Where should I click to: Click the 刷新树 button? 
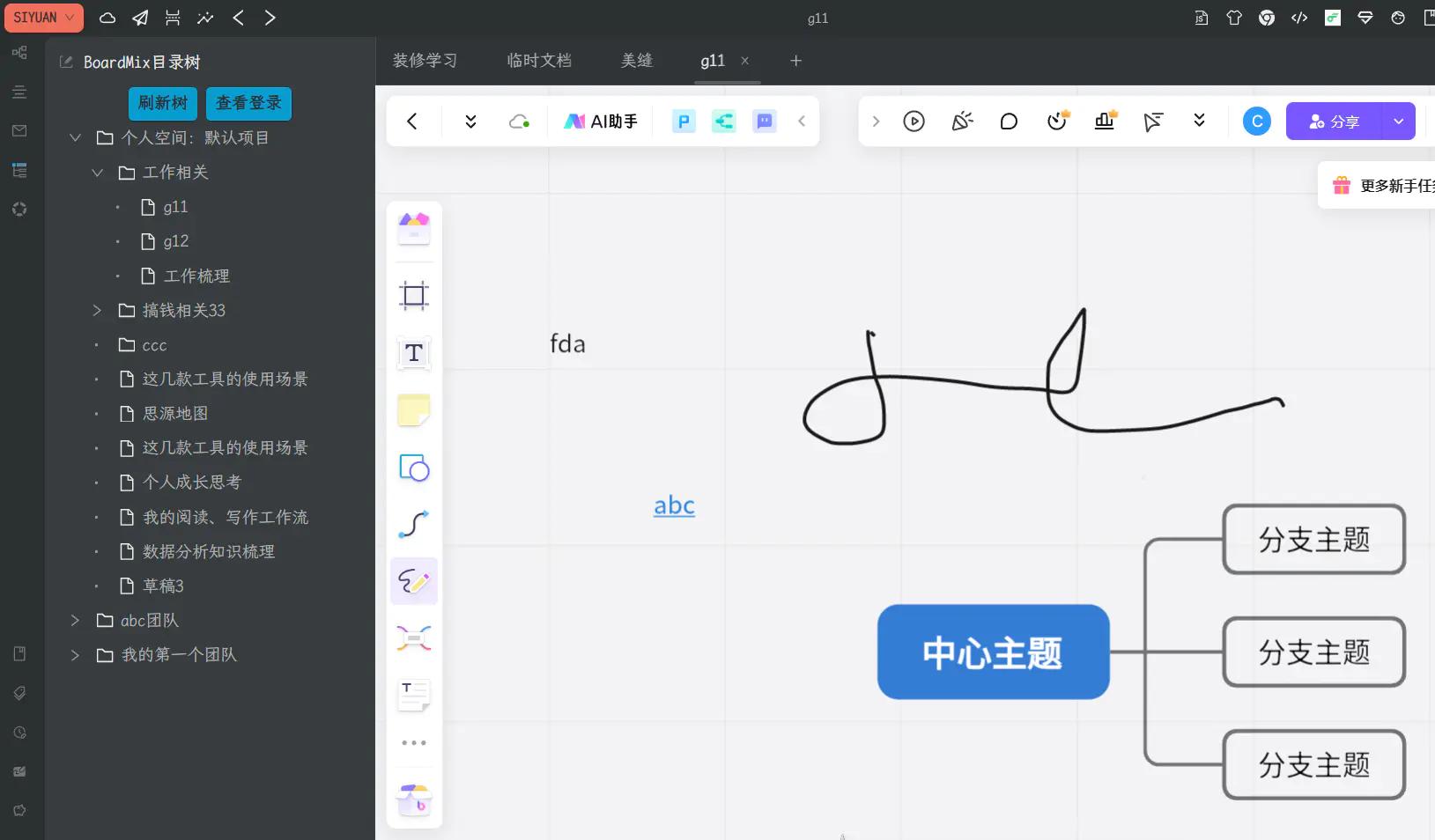pyautogui.click(x=163, y=103)
